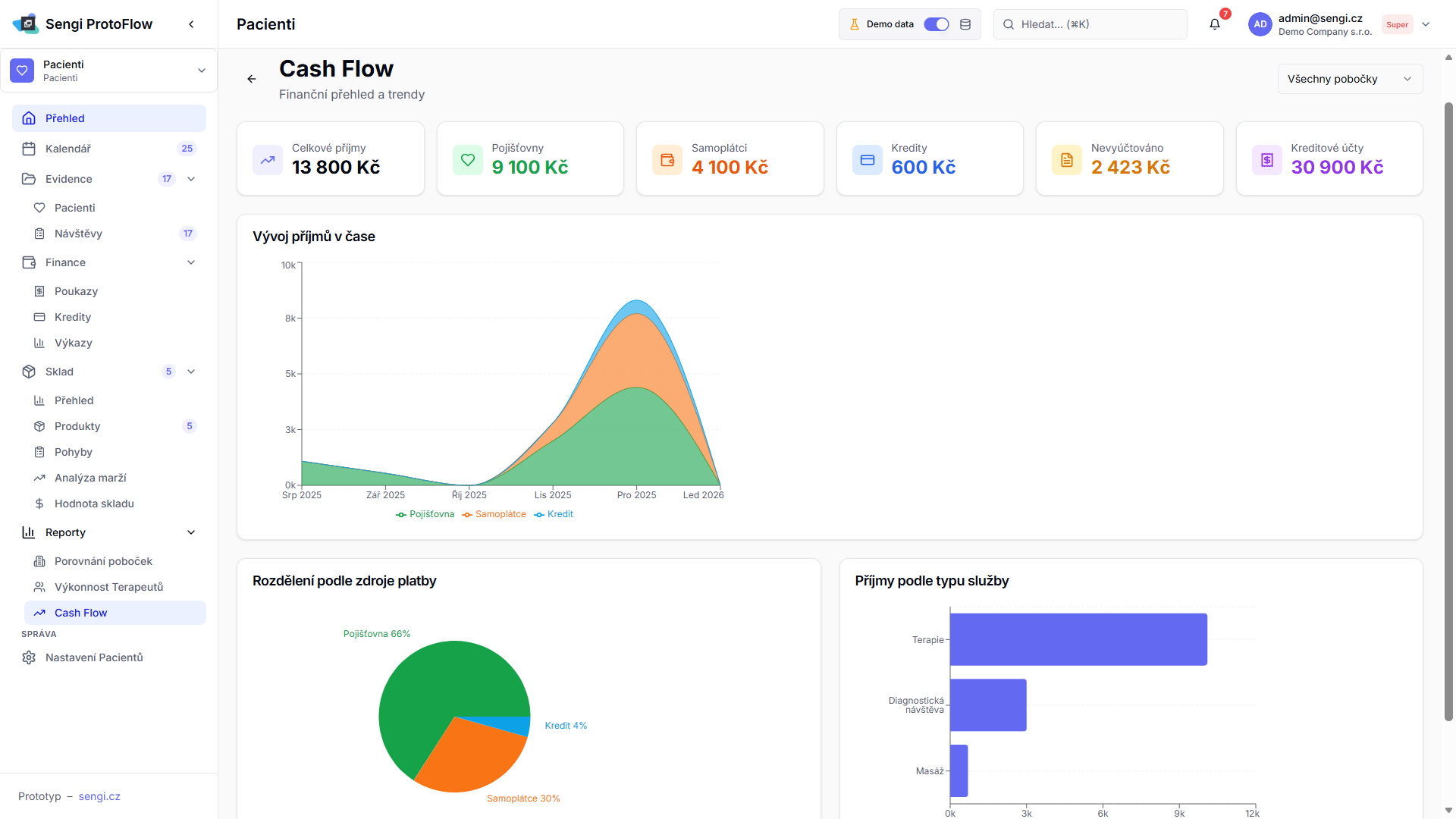Toggle Samoplátce series in chart legend
The width and height of the screenshot is (1456, 819).
point(494,514)
